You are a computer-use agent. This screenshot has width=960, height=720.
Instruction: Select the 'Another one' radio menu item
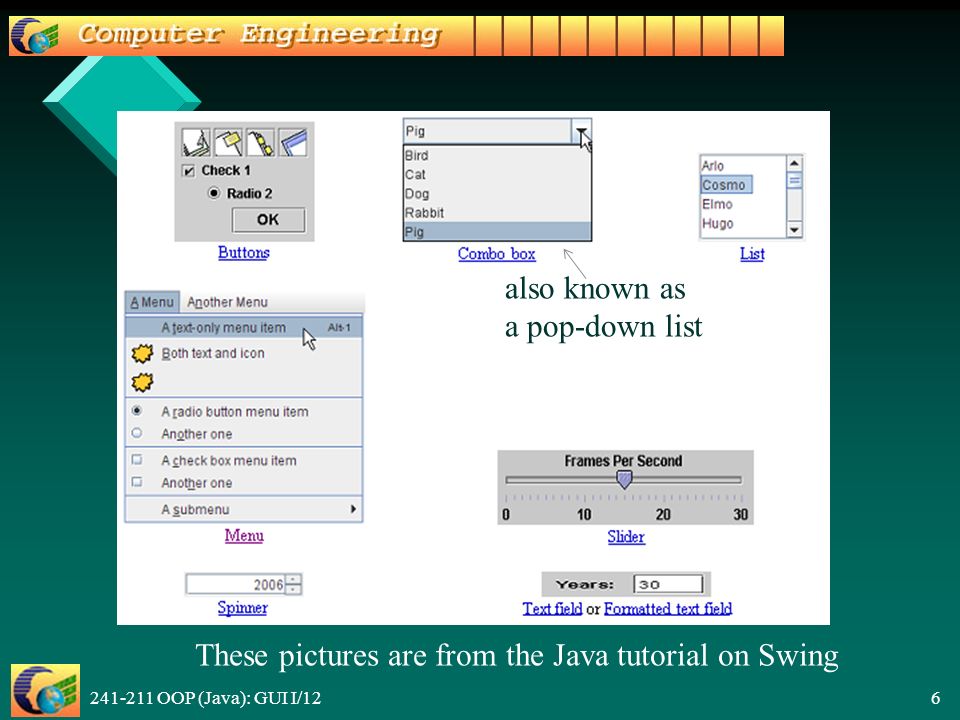click(x=137, y=433)
